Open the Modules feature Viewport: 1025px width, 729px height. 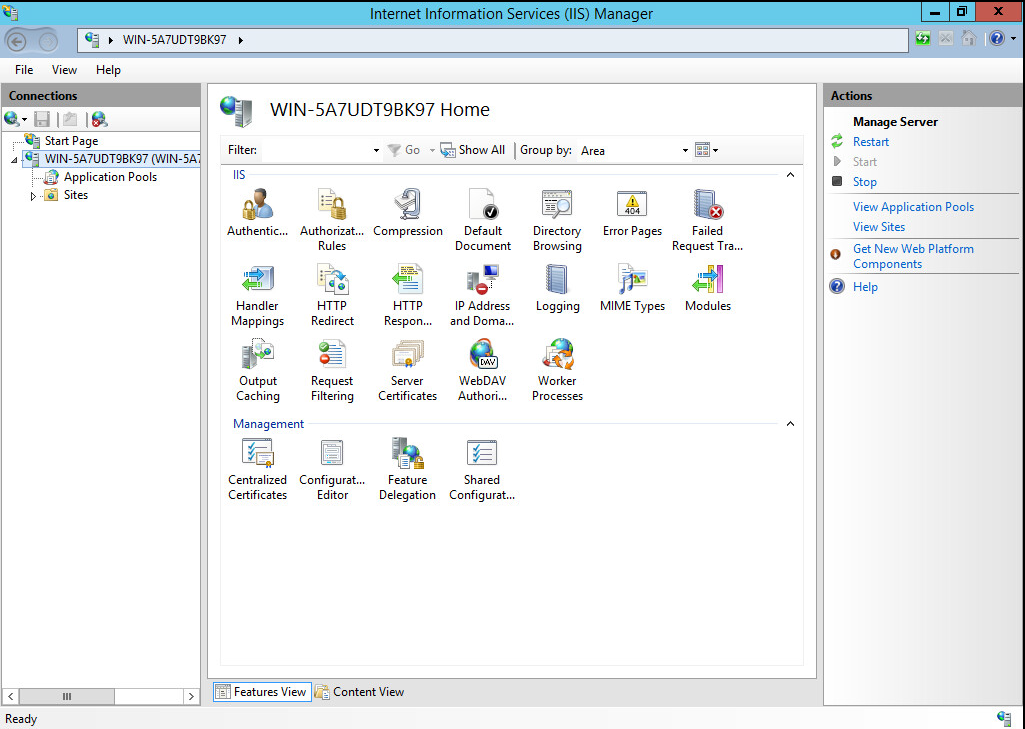(x=707, y=288)
